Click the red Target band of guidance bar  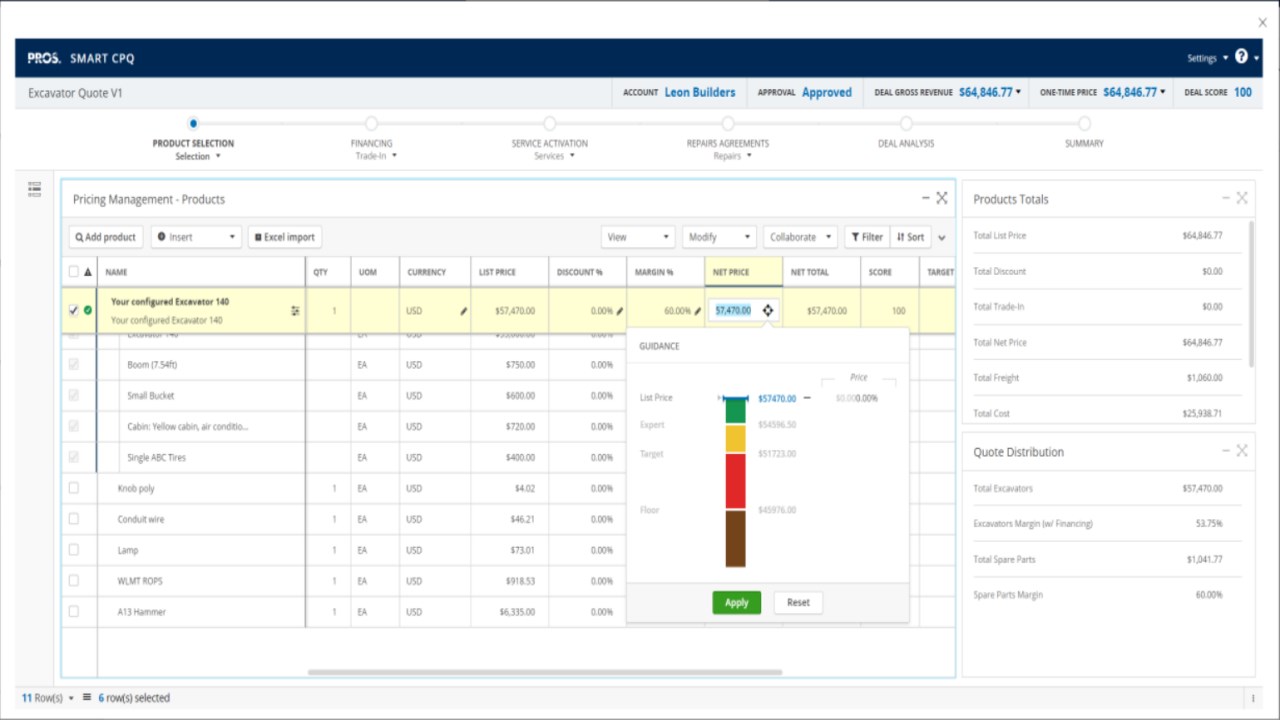(735, 481)
